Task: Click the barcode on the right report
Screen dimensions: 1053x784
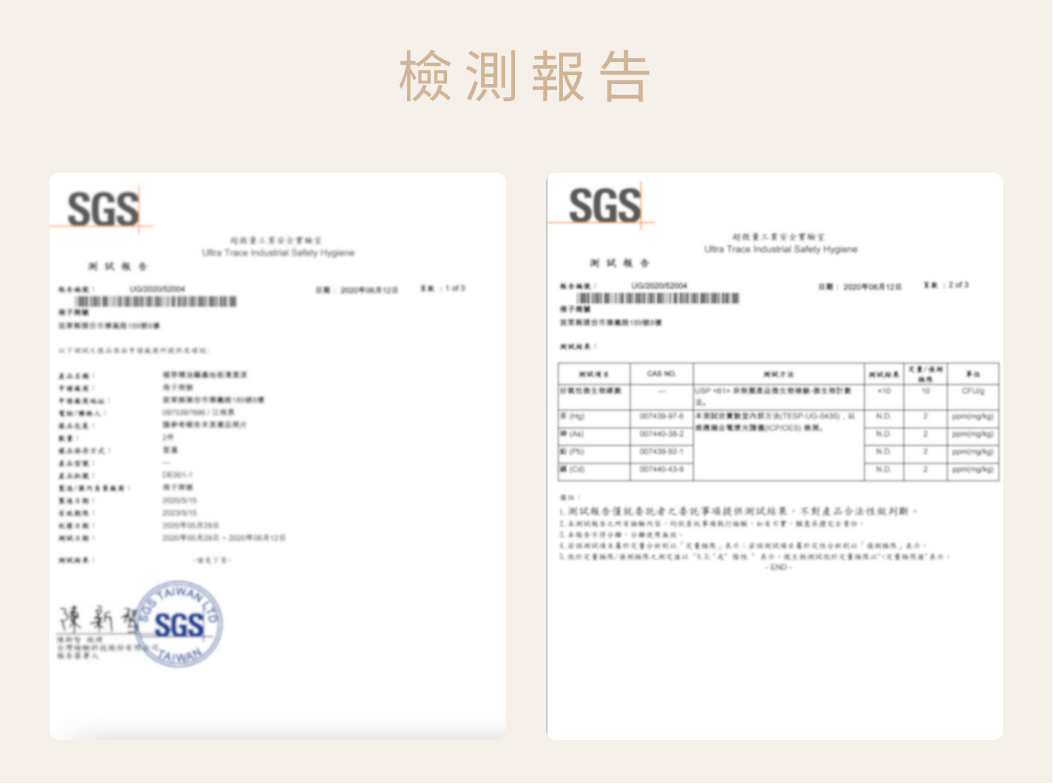Action: [x=658, y=298]
